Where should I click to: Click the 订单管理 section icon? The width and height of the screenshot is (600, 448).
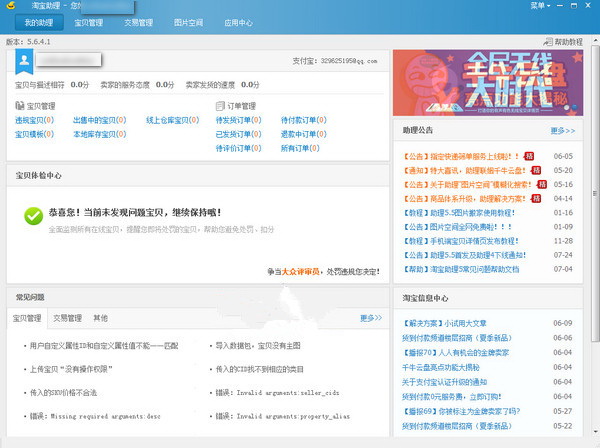tap(221, 105)
